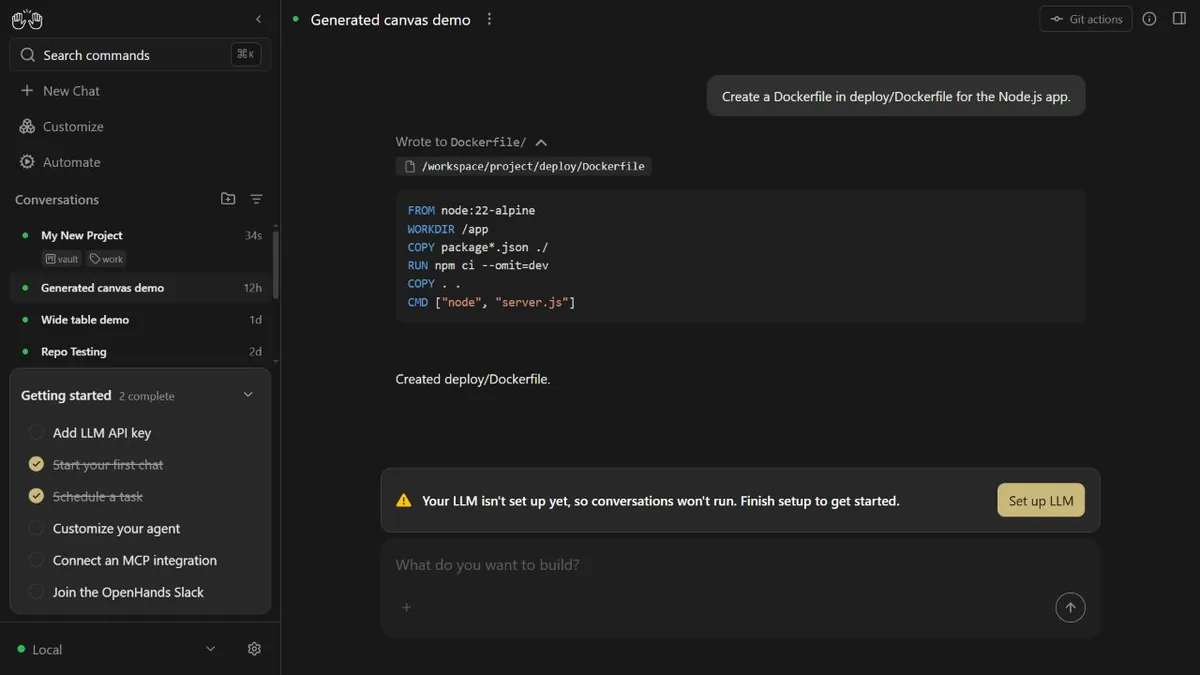Click the /workspace/project/deploy/Dockerfile path
The image size is (1200, 675).
534,166
